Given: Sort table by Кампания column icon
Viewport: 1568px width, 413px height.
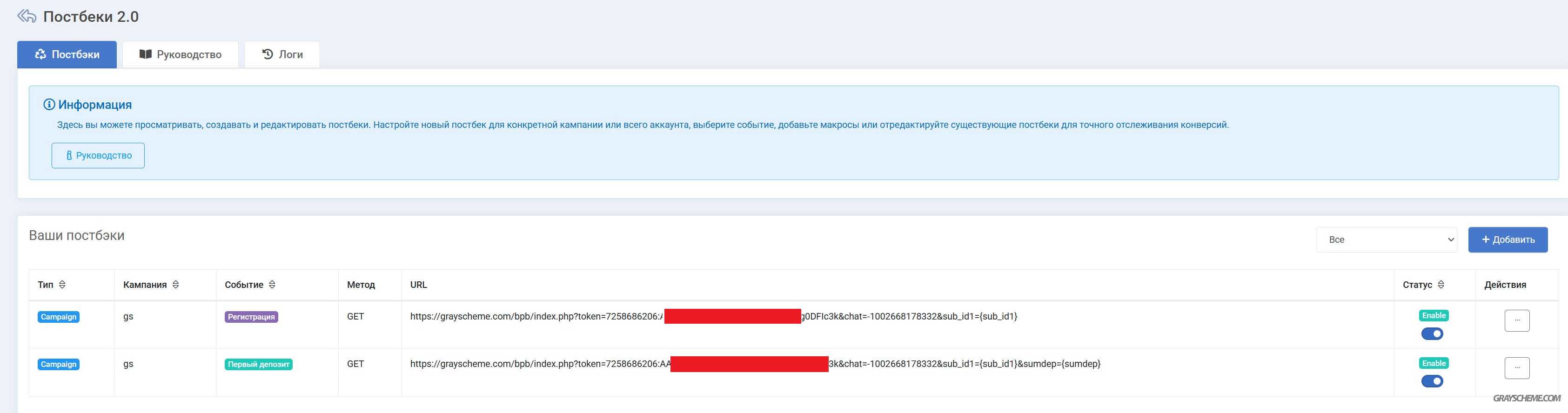Looking at the screenshot, I should pos(176,285).
